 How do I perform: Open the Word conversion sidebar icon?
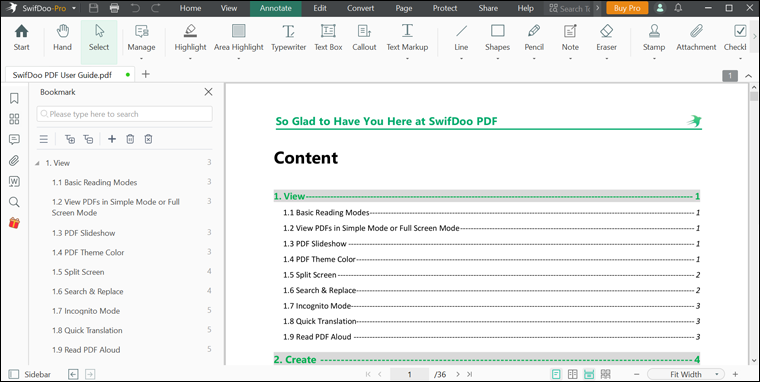tap(15, 181)
